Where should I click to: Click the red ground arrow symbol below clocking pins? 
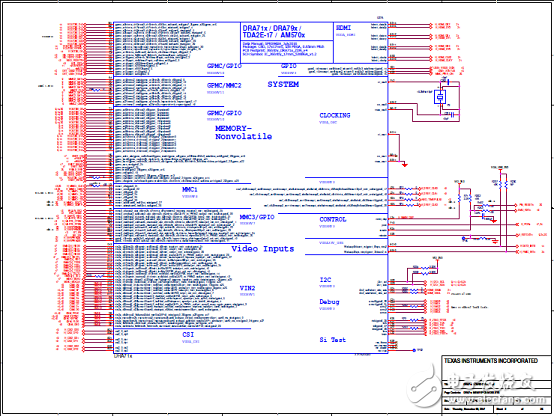pyautogui.click(x=405, y=165)
